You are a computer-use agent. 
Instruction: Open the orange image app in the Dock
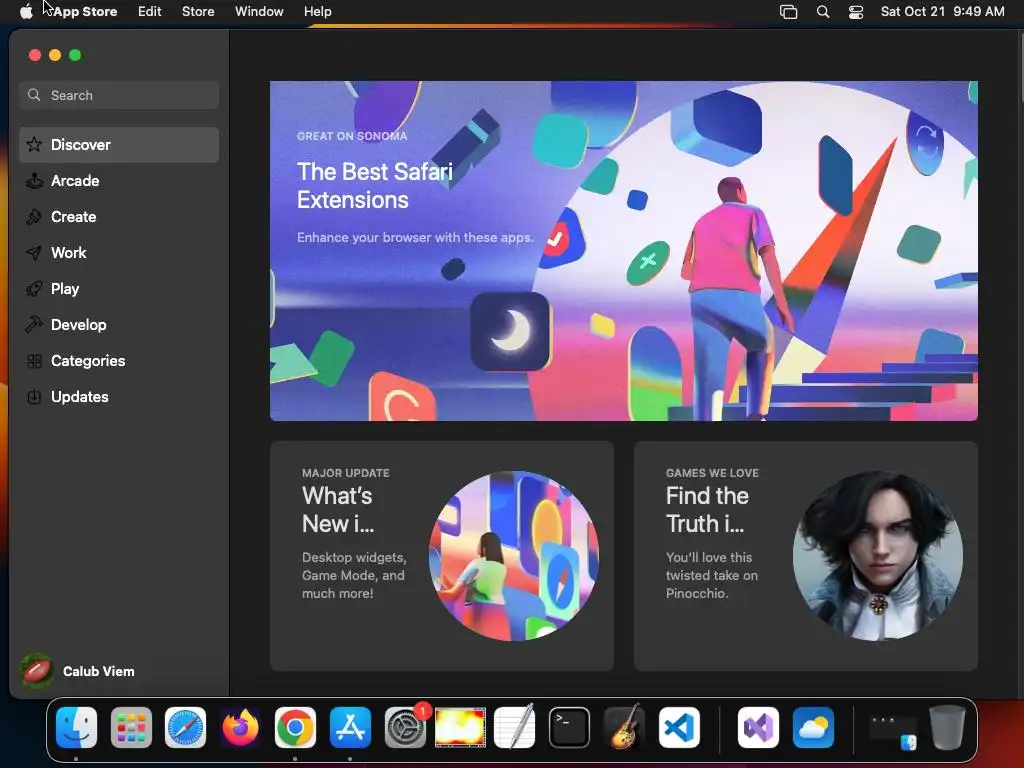[x=460, y=728]
